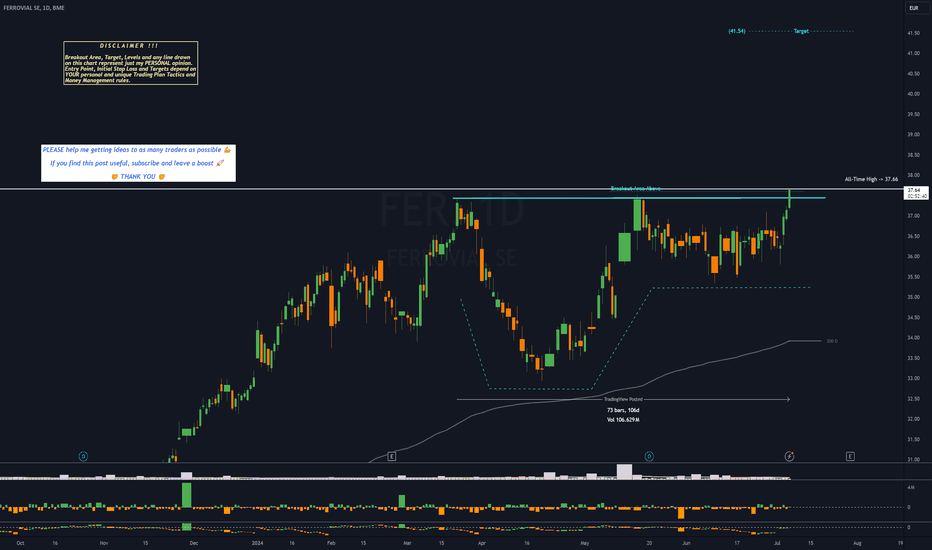Click the 'All-Time High -> 37.66' label
This screenshot has width=932, height=550.
tap(871, 179)
